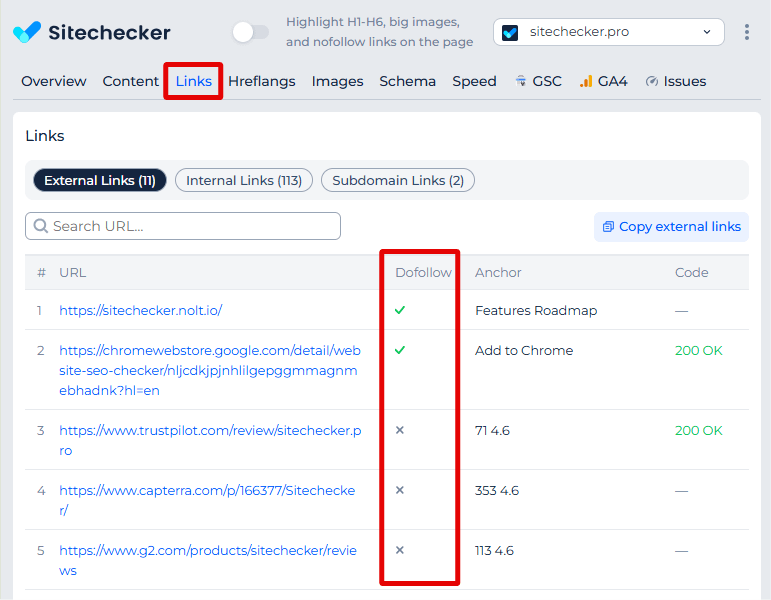Click the Dofollow column header

pos(423,272)
